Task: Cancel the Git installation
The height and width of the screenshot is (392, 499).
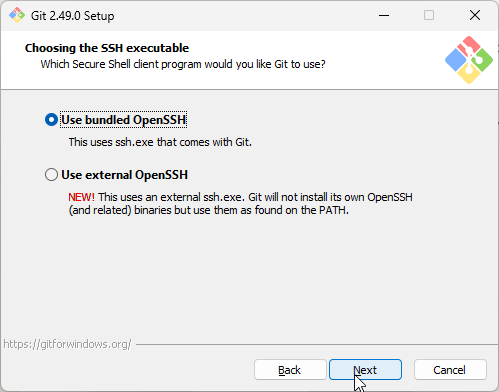Action: point(450,370)
